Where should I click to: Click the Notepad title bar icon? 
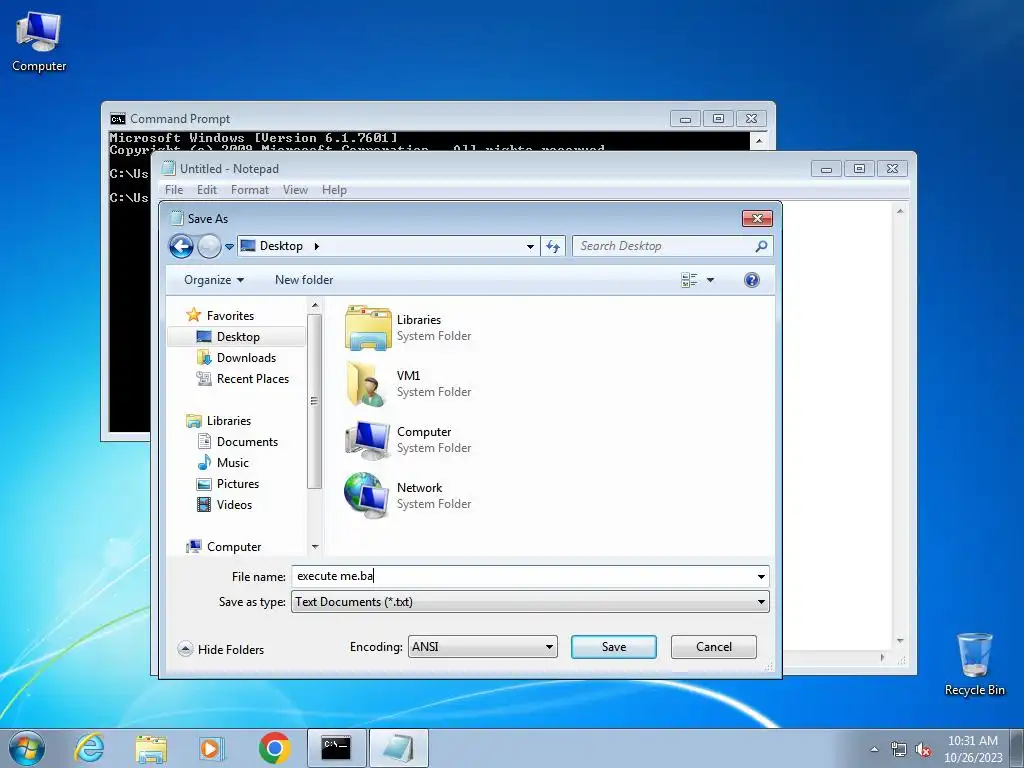click(168, 168)
